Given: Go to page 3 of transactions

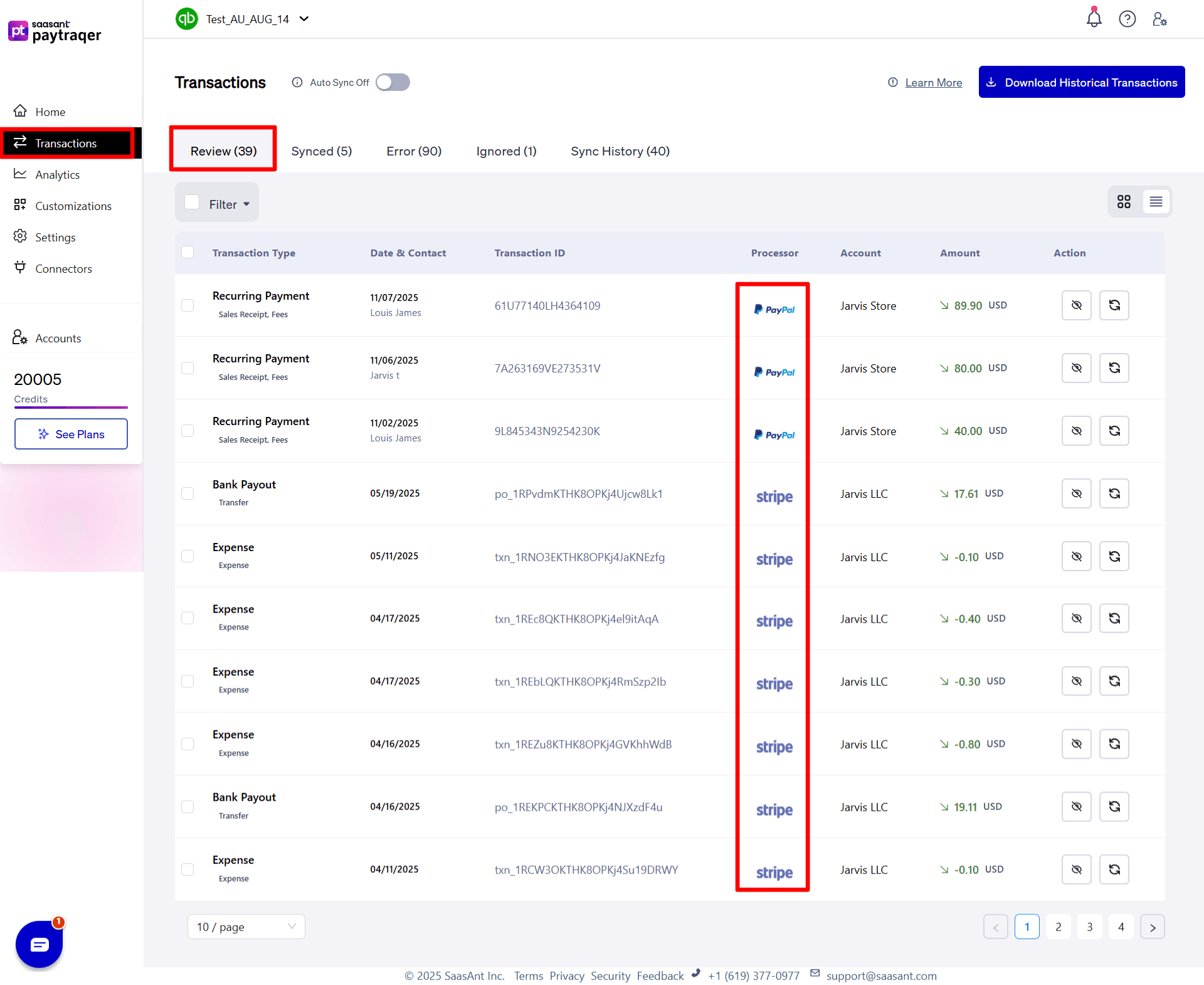Looking at the screenshot, I should click(1089, 926).
